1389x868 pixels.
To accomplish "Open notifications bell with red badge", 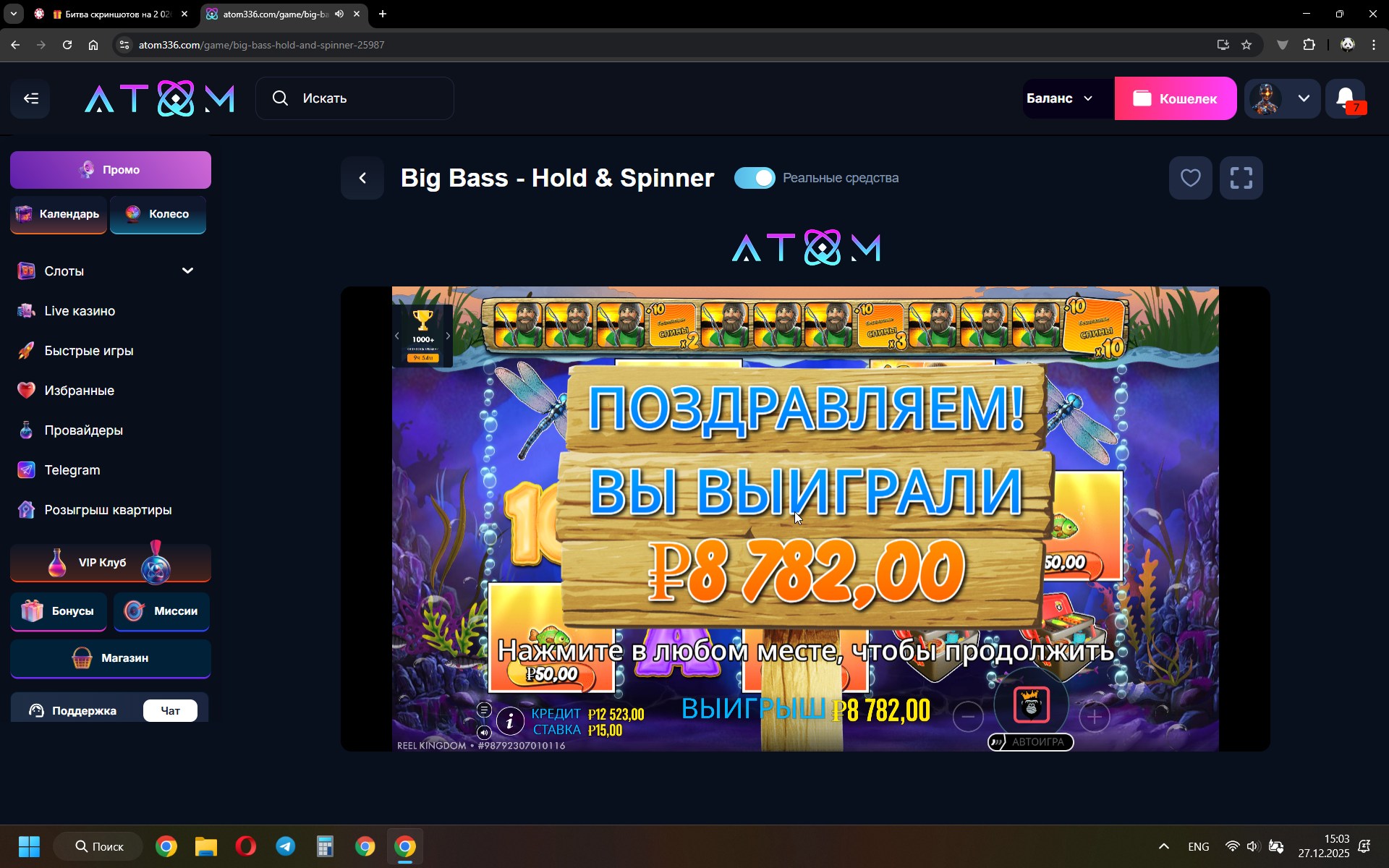I will (1346, 98).
